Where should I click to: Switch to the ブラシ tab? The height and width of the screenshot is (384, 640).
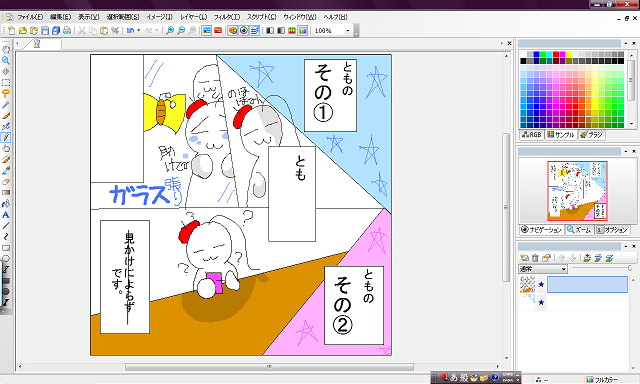(591, 135)
